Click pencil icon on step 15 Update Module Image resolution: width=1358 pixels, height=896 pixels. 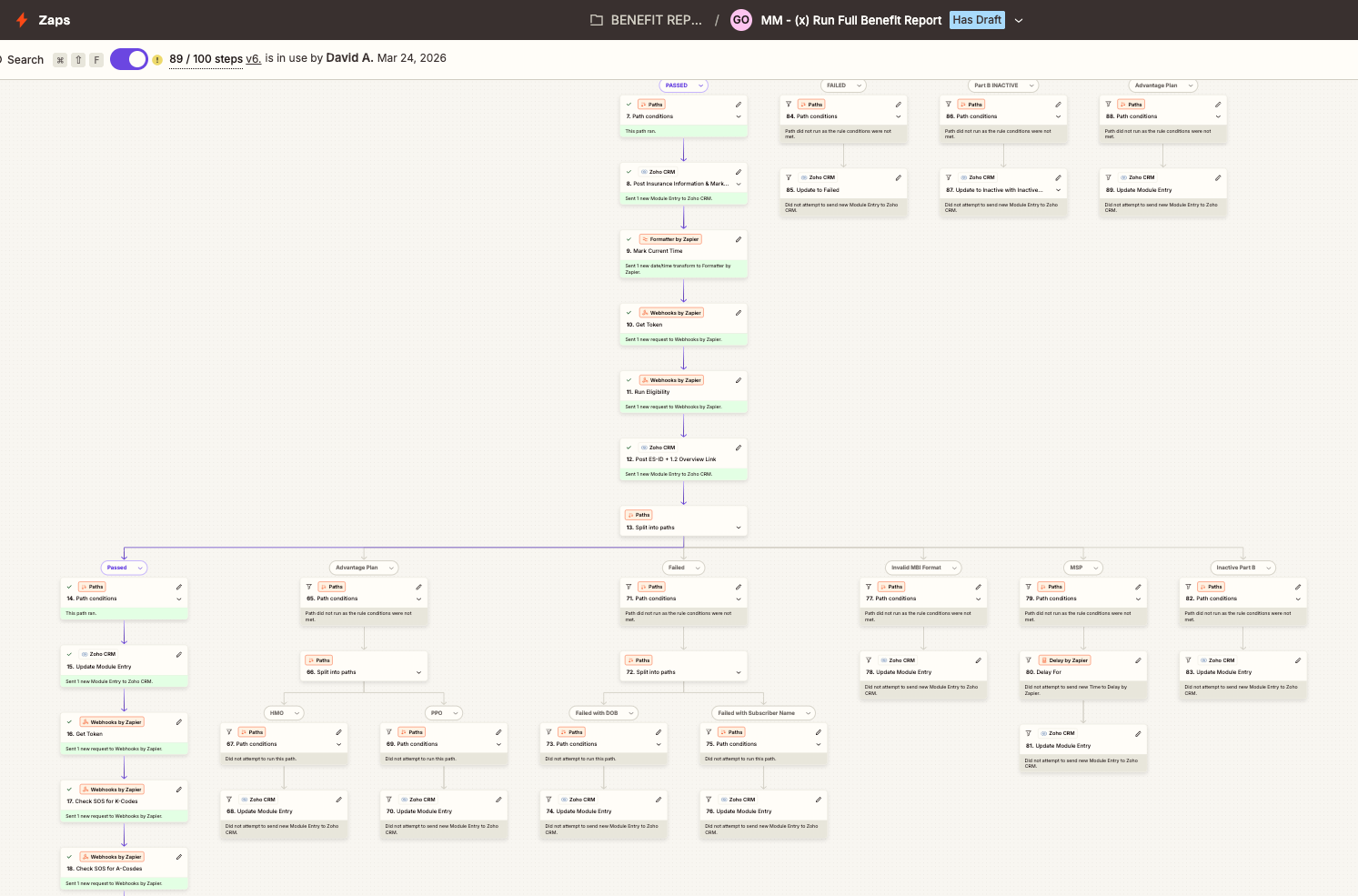[x=178, y=654]
